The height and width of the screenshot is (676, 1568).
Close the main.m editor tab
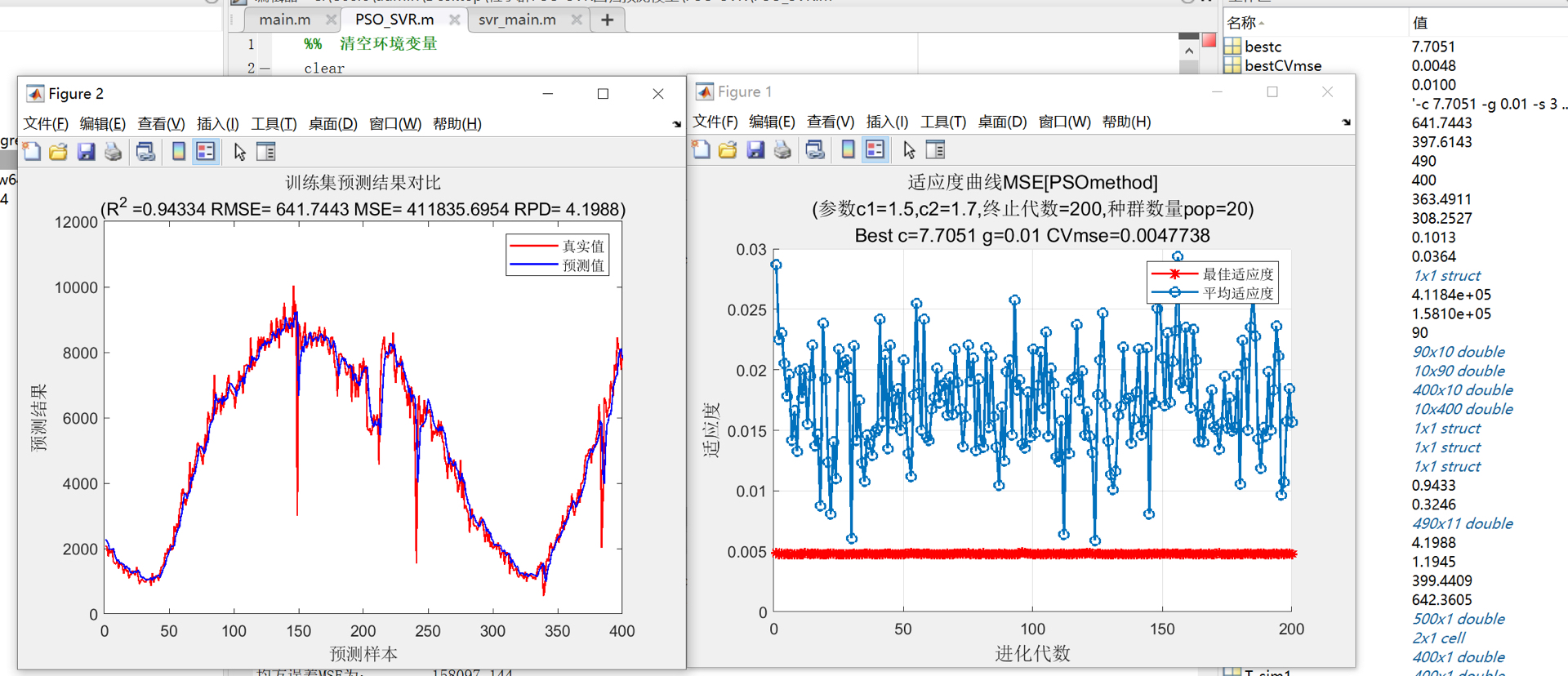(x=331, y=20)
